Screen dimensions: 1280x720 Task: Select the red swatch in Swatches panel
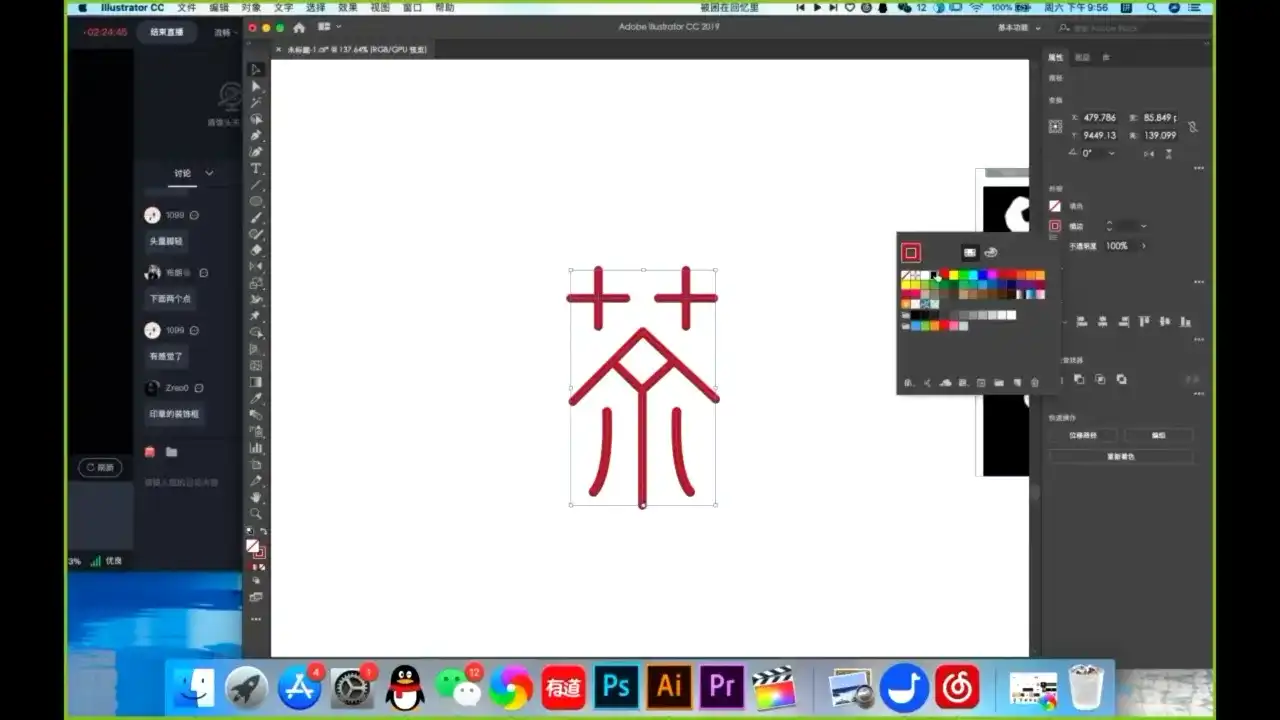pyautogui.click(x=945, y=273)
